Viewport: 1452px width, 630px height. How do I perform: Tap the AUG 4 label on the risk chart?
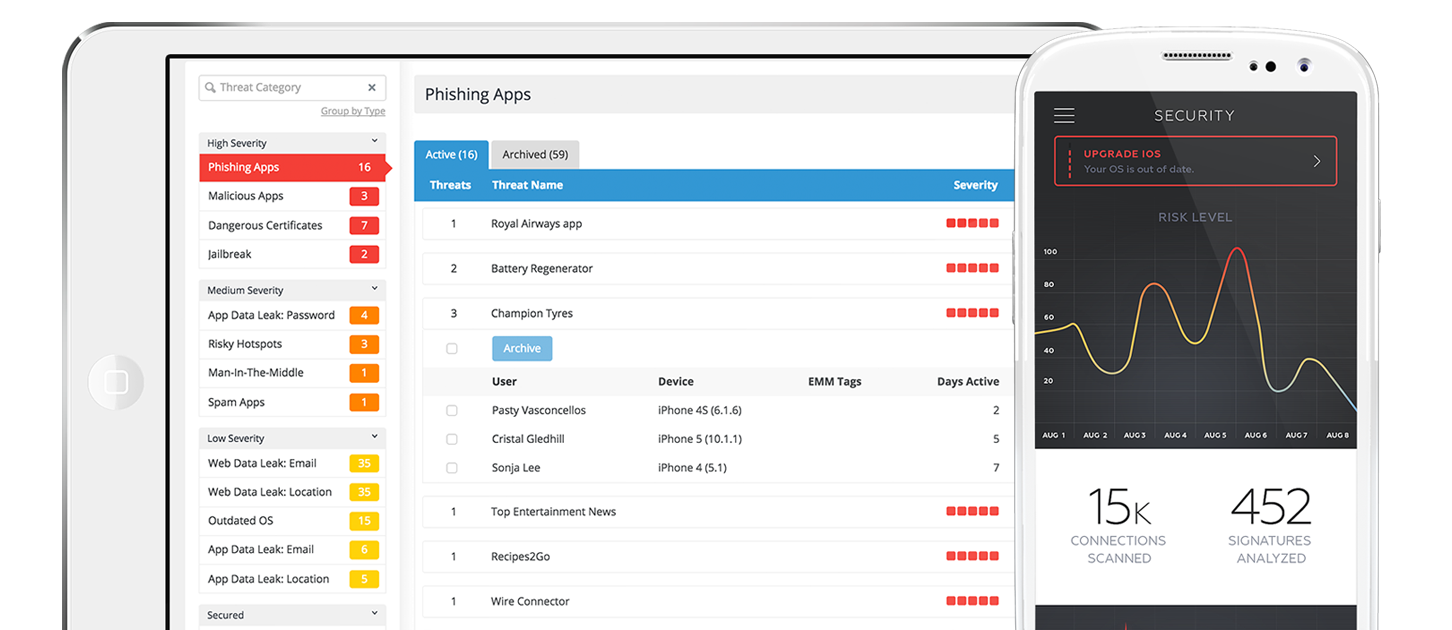click(1175, 436)
